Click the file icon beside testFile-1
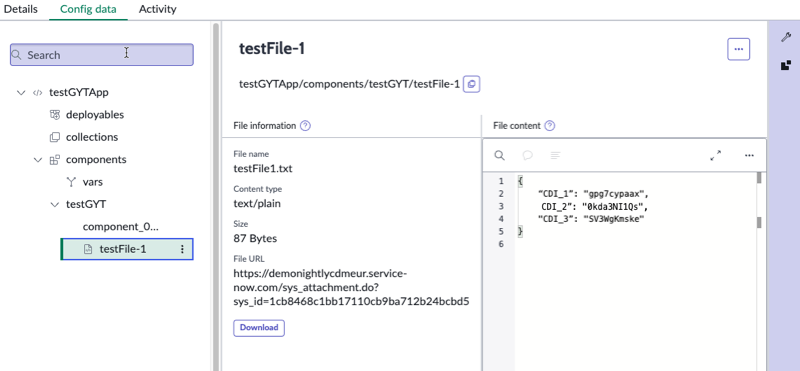 (x=88, y=249)
